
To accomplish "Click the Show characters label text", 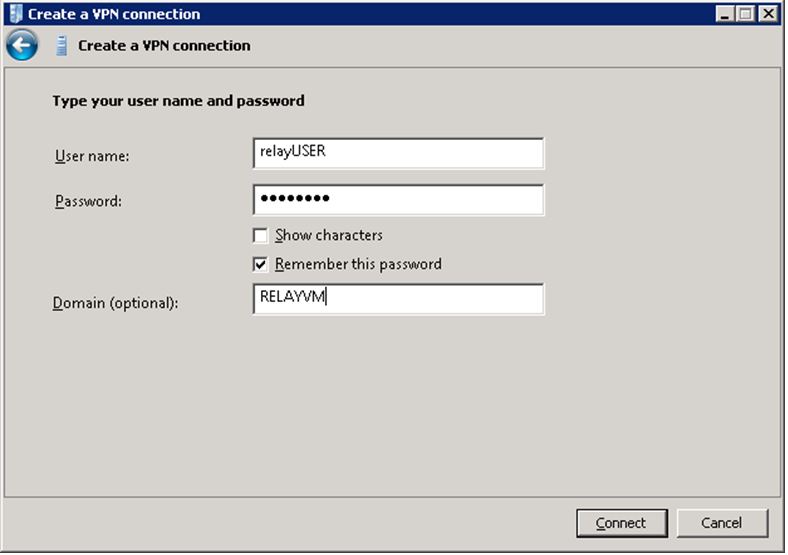I will pyautogui.click(x=329, y=235).
